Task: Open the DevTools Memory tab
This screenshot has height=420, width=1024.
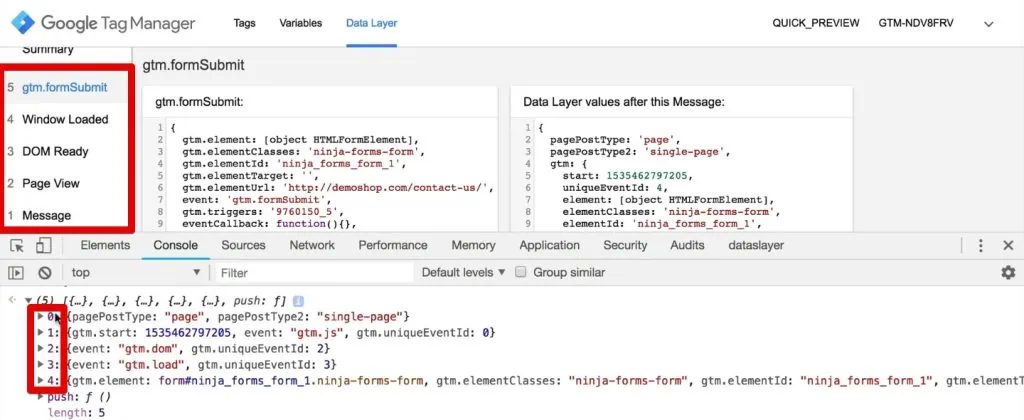Action: (x=473, y=246)
